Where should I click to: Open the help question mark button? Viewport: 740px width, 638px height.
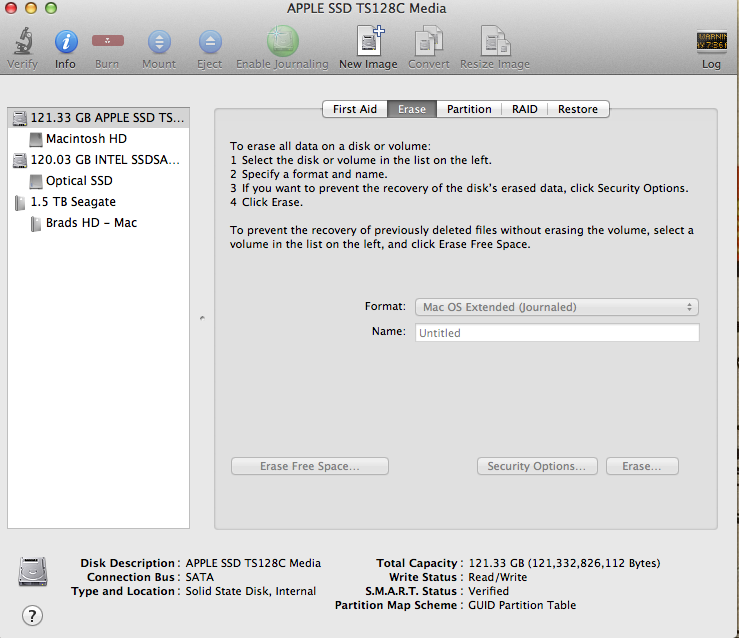(32, 615)
